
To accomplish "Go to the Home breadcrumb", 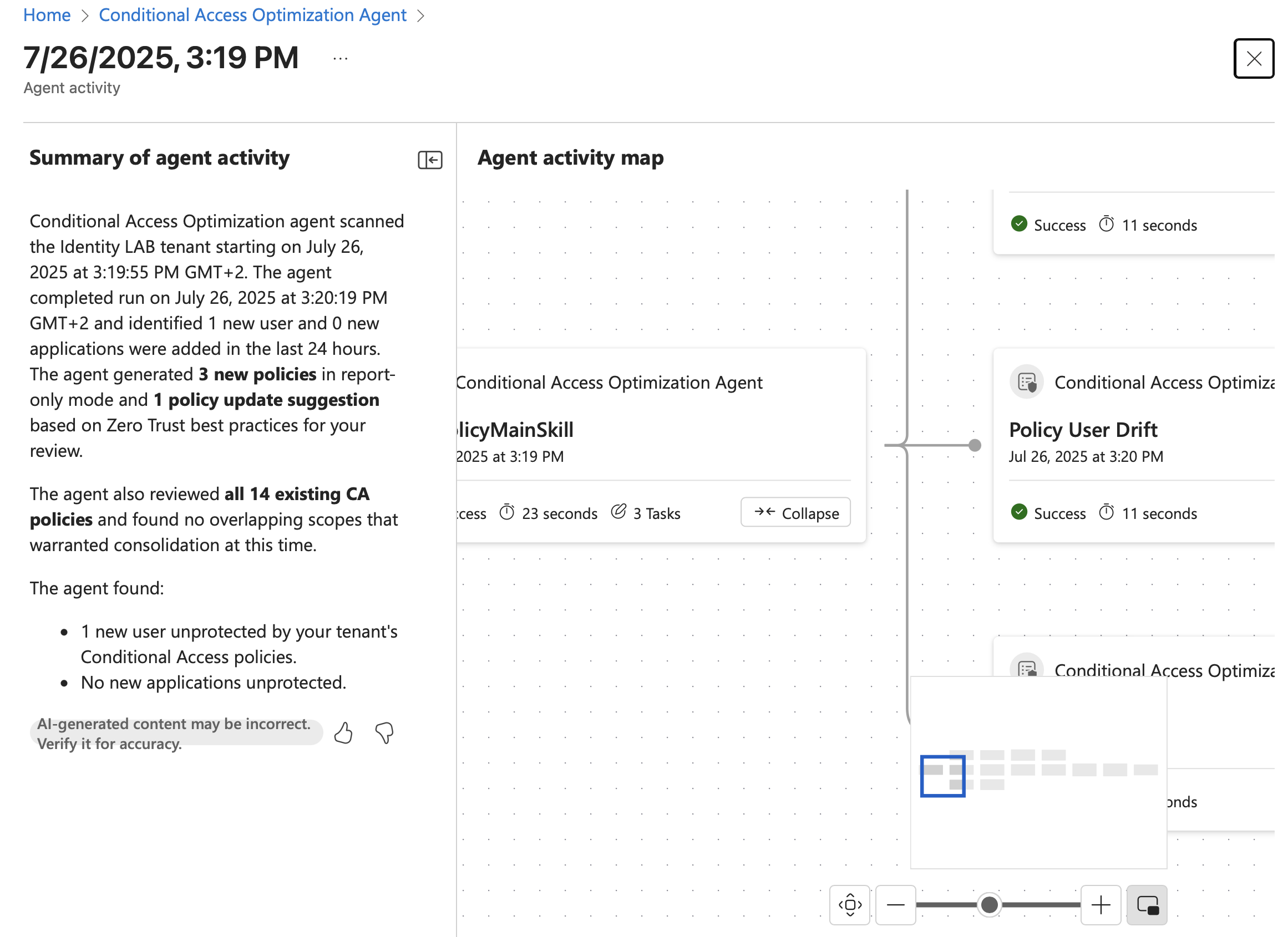I will coord(47,15).
